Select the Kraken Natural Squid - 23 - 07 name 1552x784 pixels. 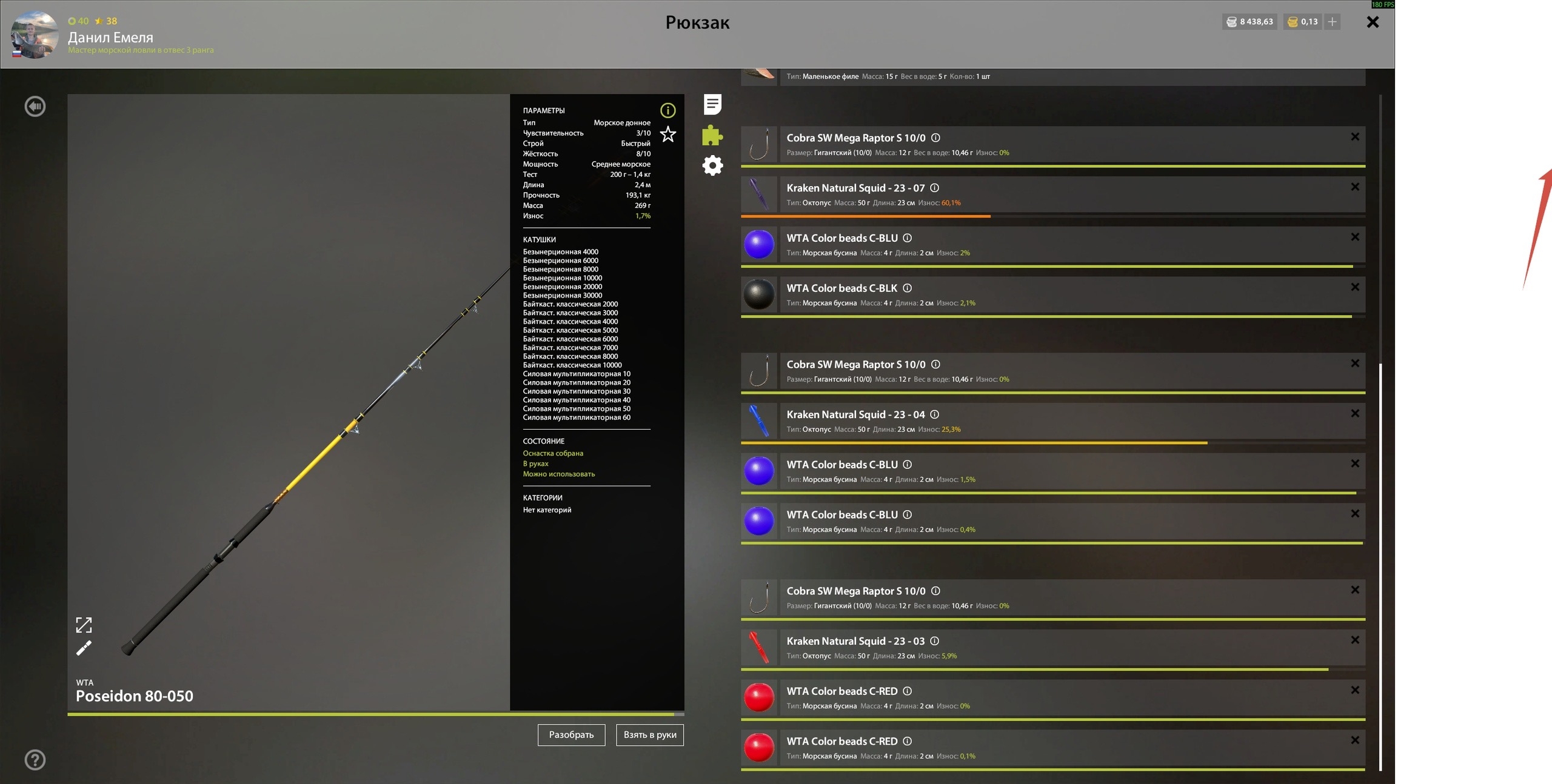tap(855, 188)
